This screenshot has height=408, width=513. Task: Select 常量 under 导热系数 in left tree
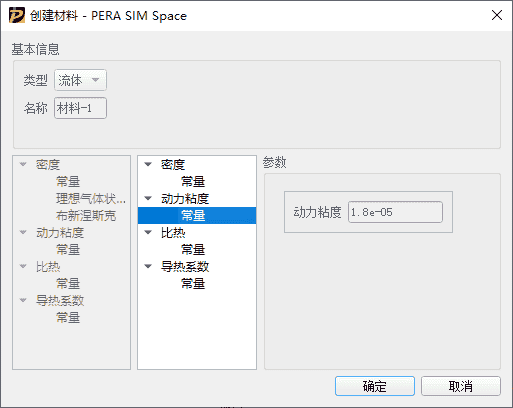[68, 317]
